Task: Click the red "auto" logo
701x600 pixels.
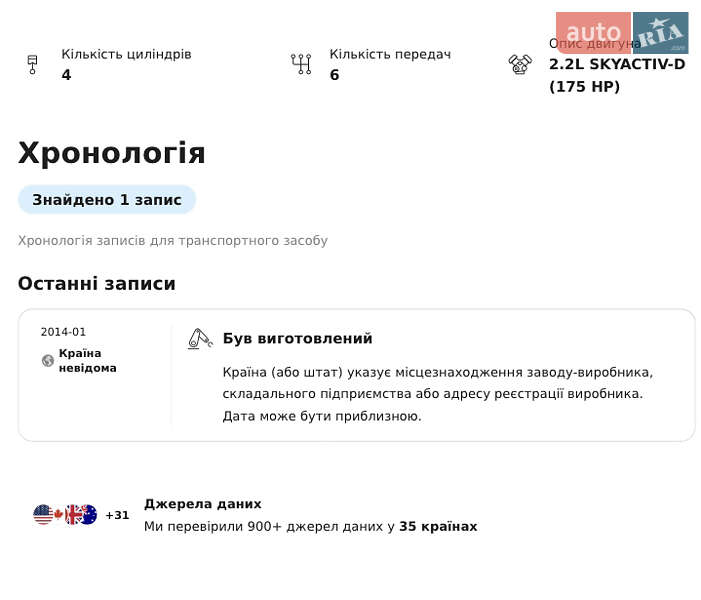Action: pyautogui.click(x=593, y=33)
